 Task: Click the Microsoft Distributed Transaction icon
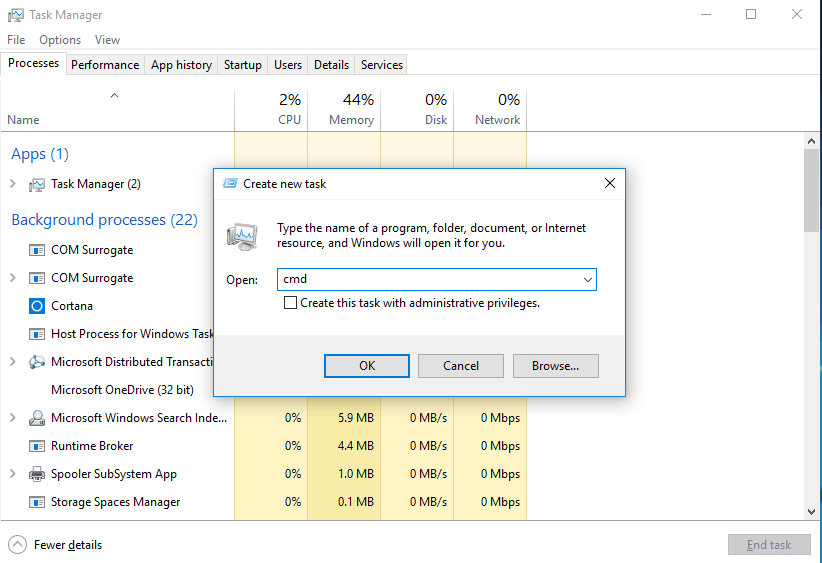click(37, 362)
